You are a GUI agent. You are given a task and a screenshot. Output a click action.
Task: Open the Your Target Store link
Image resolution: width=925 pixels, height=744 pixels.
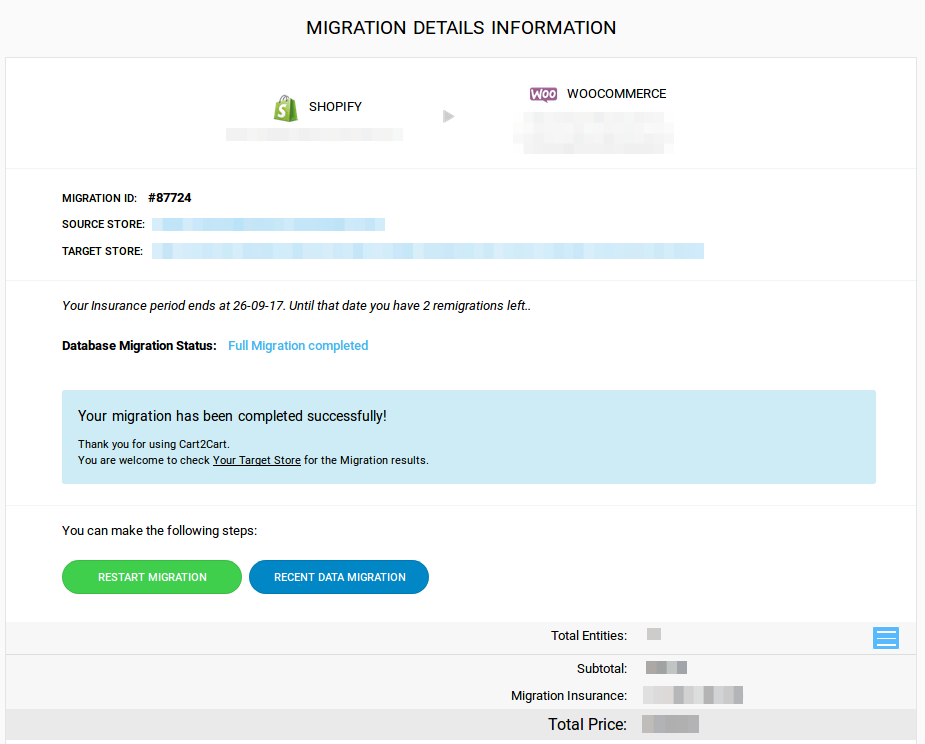[x=257, y=460]
